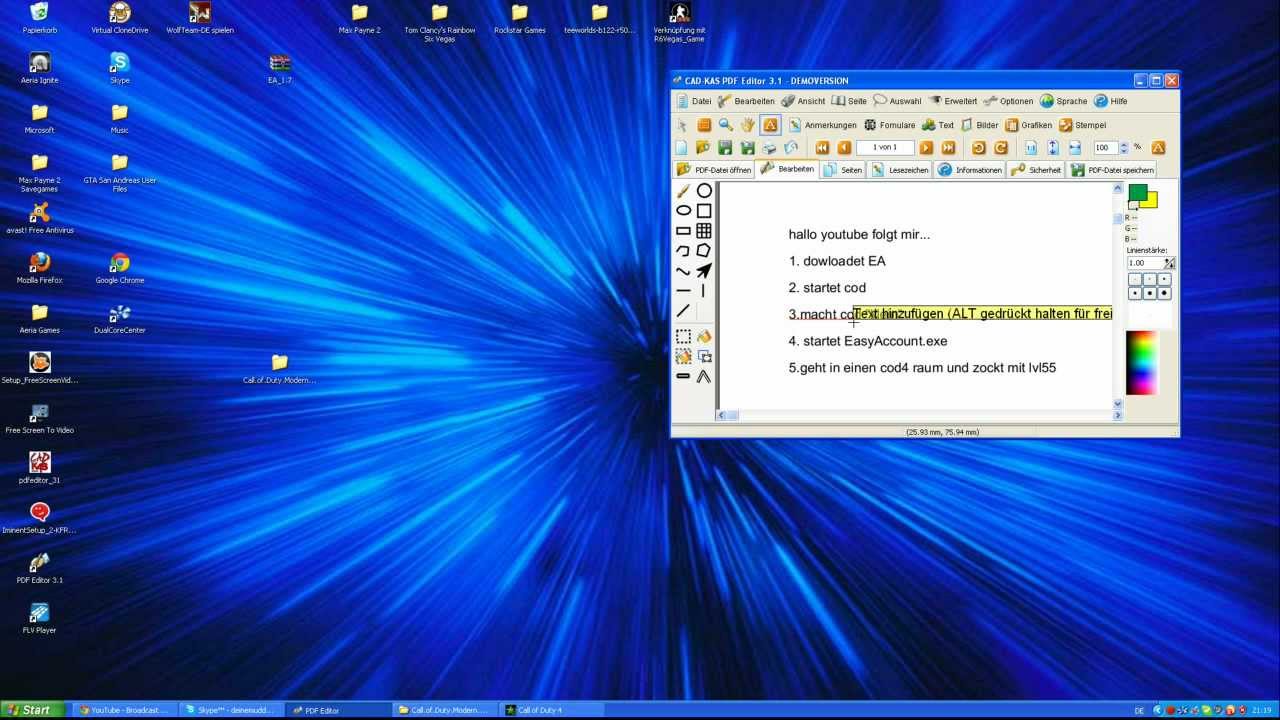This screenshot has height=720, width=1280.
Task: Pick the diagonal line tool
Action: 684,311
